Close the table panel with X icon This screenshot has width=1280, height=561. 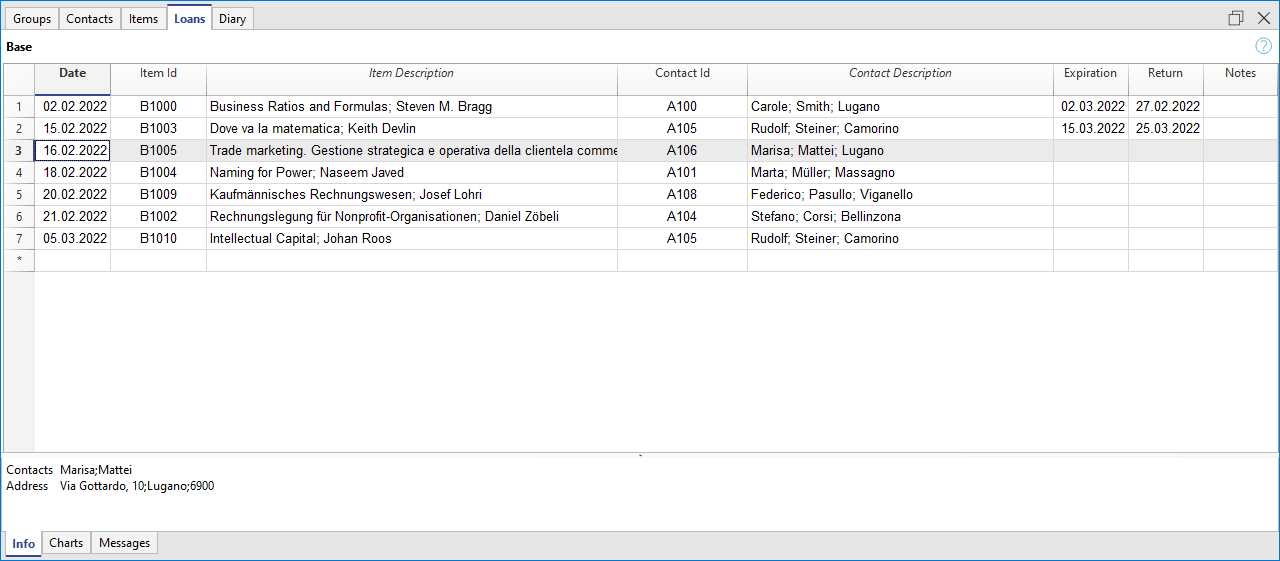(x=1264, y=18)
